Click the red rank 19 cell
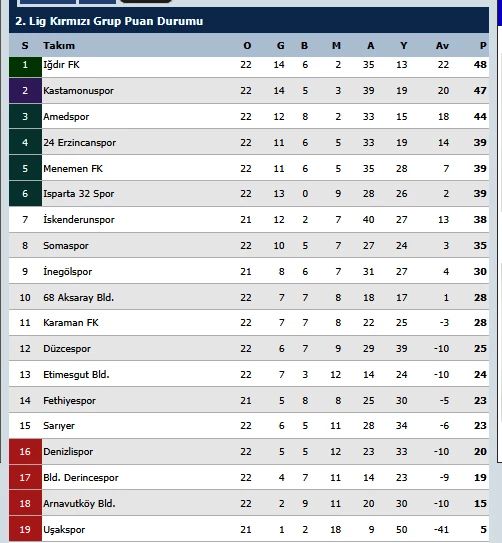This screenshot has width=502, height=543. [25, 529]
